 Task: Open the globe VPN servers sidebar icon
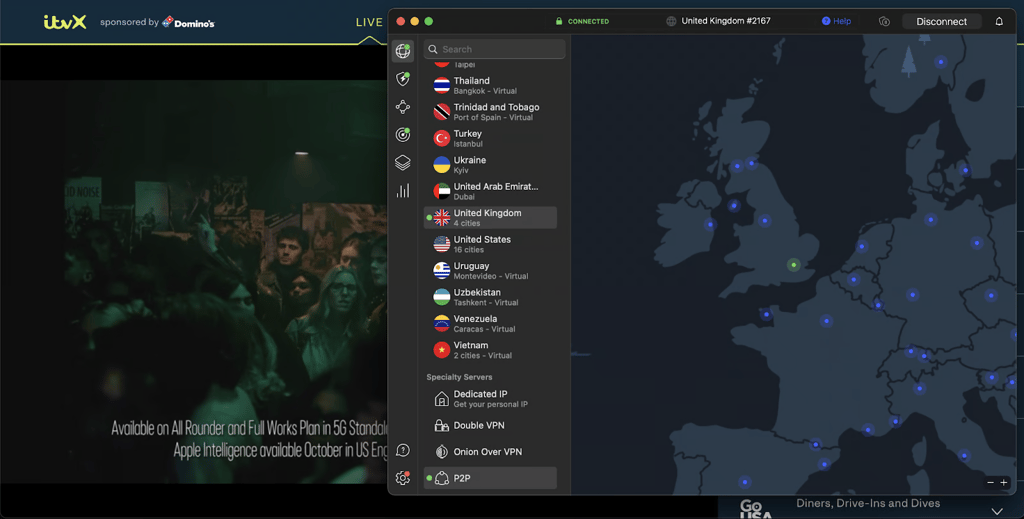click(x=403, y=51)
